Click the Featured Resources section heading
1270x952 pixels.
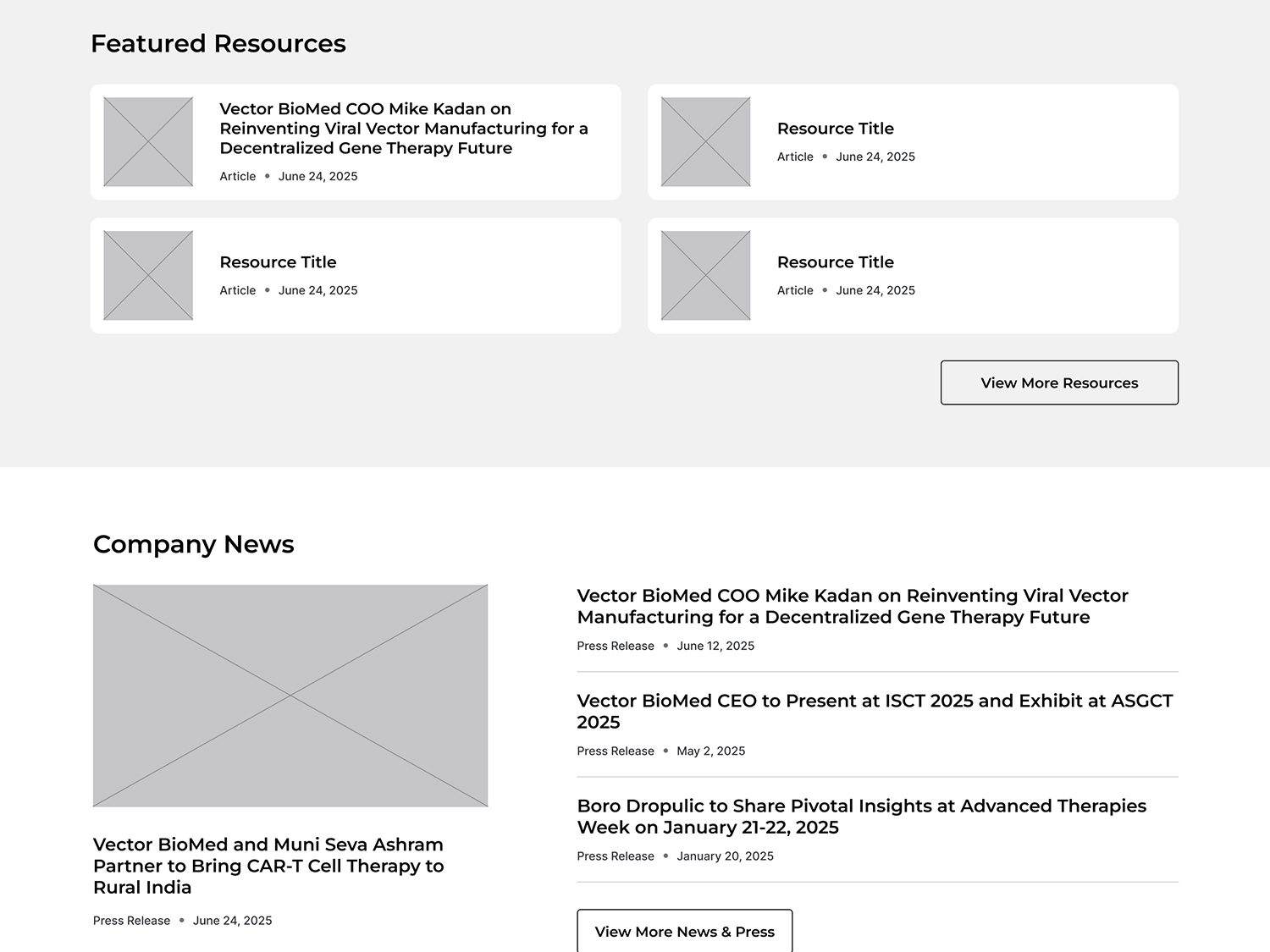[218, 44]
